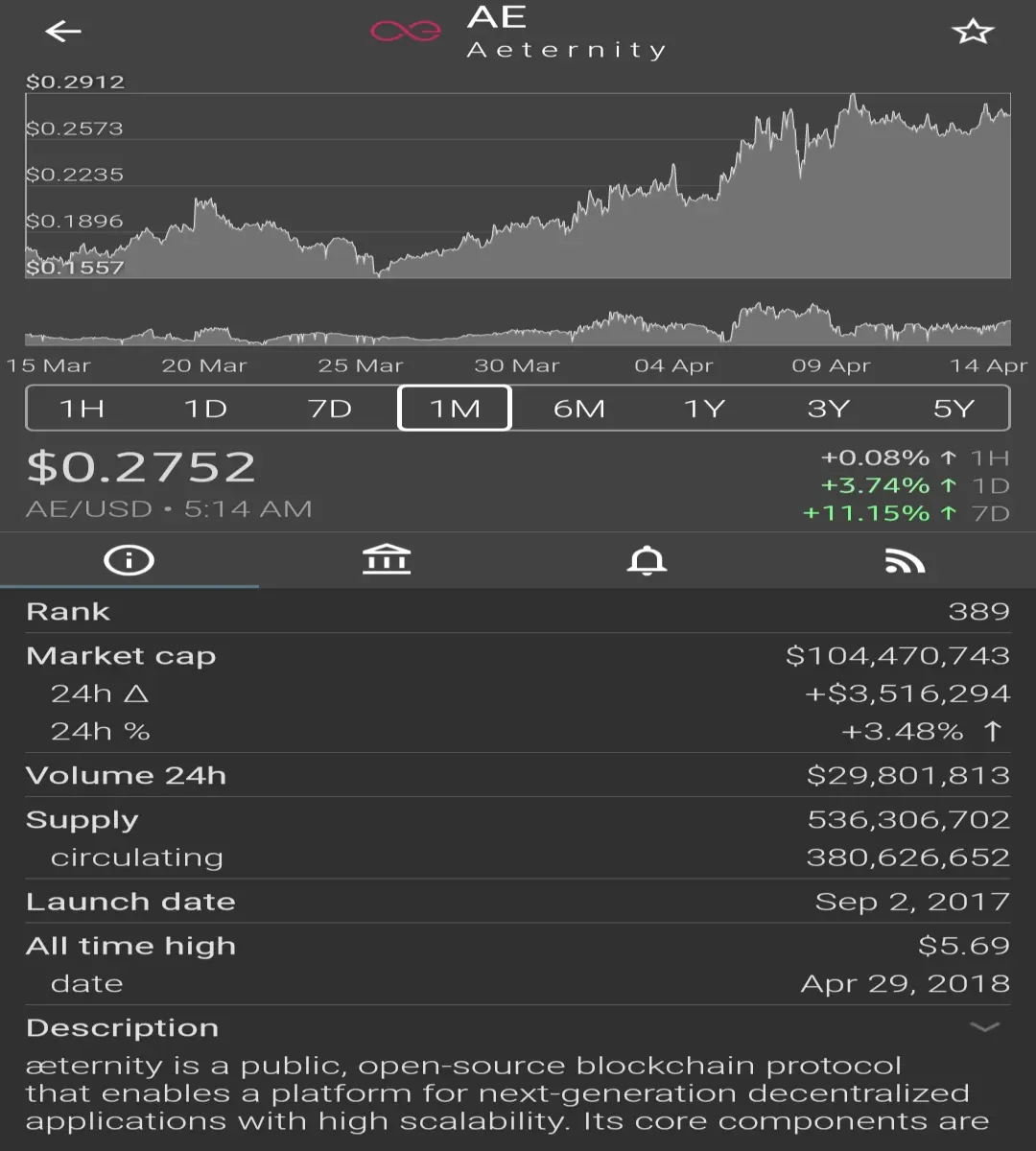This screenshot has height=1151, width=1036.
Task: Select the 7D time range
Action: (330, 409)
